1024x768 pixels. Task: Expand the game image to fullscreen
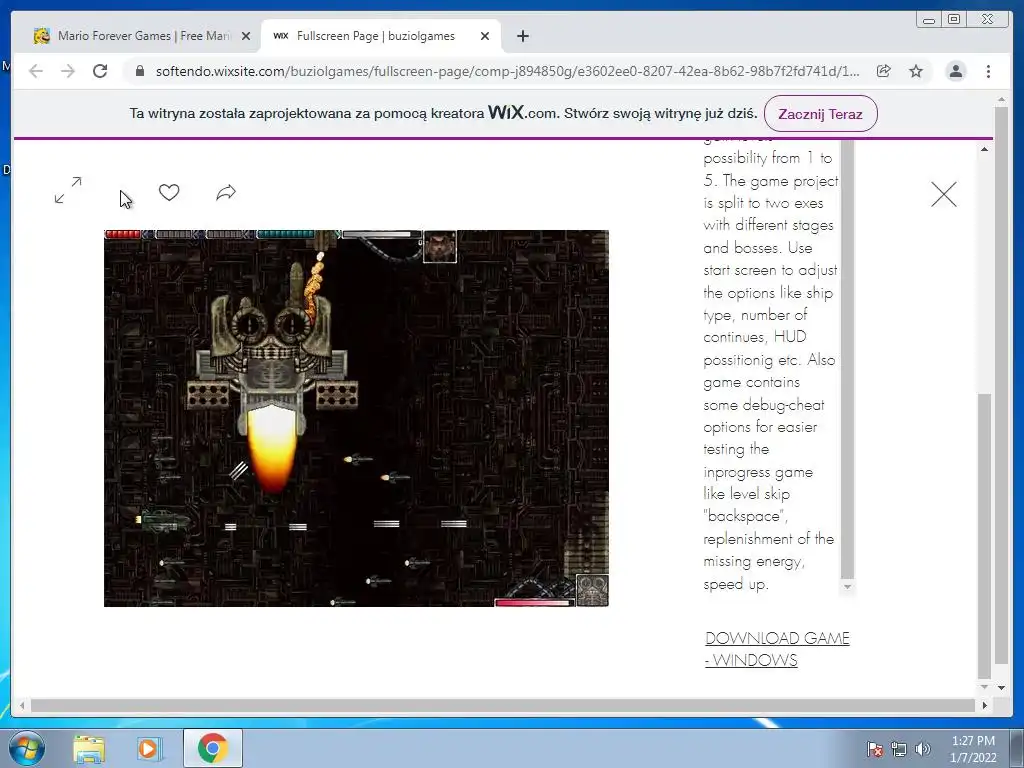68,190
